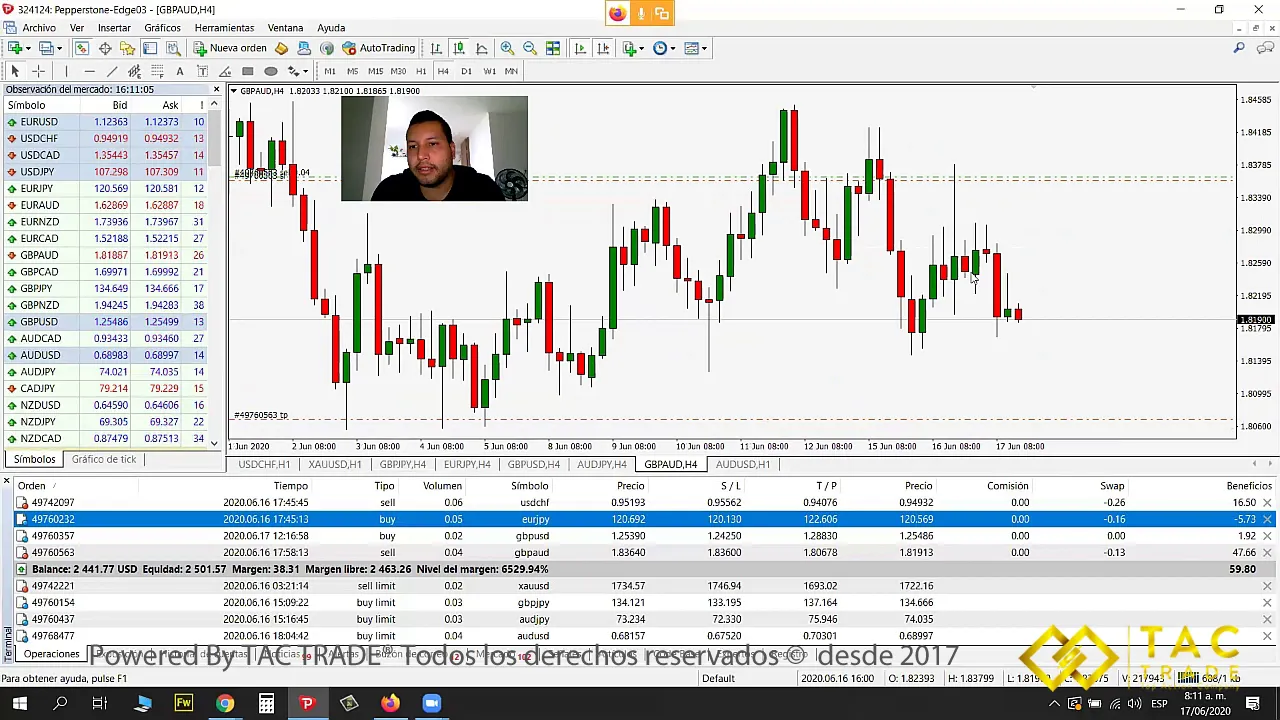Switch timeframe to D1
The image size is (1280, 720).
click(x=466, y=71)
